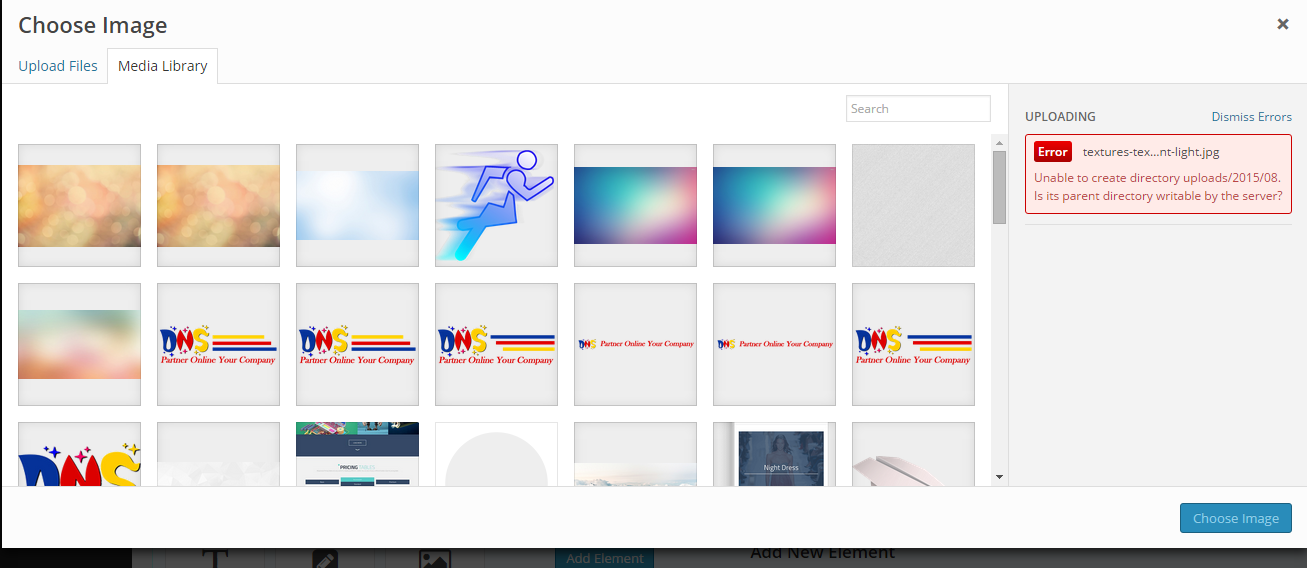Select the white polygon pattern image
1307x568 pixels.
coord(218,454)
